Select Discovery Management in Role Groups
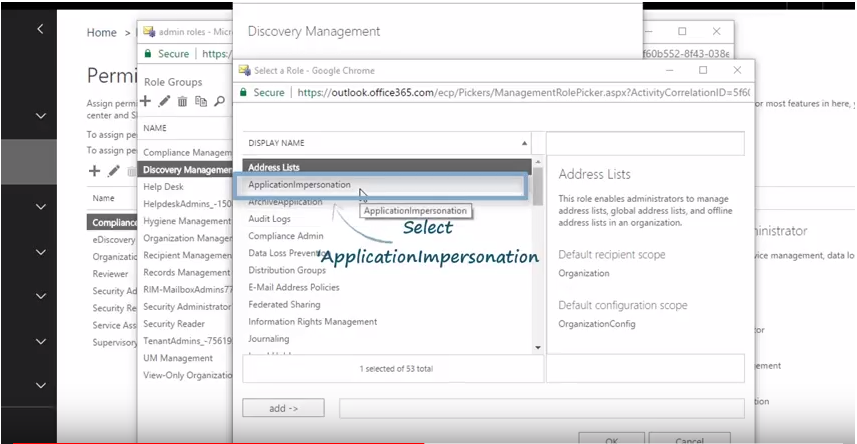The image size is (857, 444). point(186,170)
